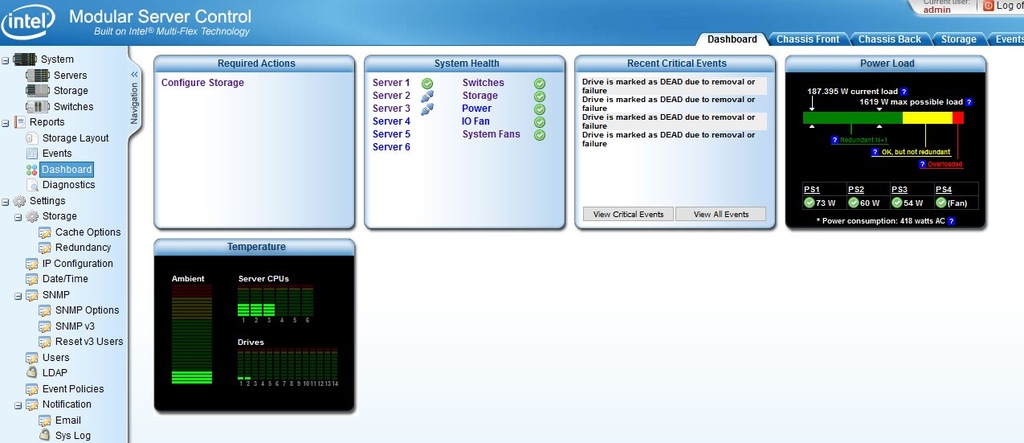1024x443 pixels.
Task: Click the PS1 green status checkmark
Action: click(x=810, y=203)
